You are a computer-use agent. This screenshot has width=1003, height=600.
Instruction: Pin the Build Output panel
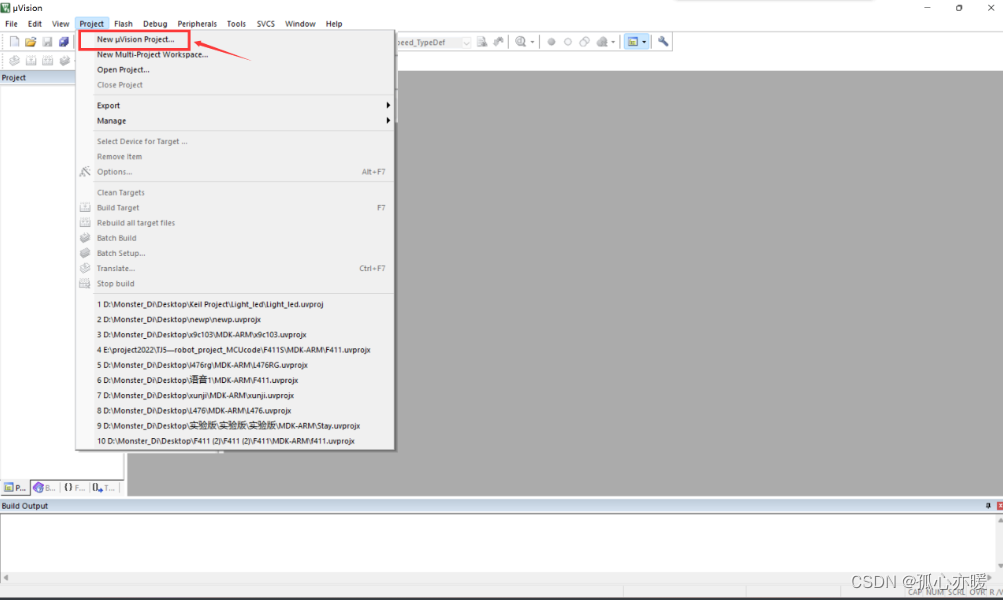[988, 505]
